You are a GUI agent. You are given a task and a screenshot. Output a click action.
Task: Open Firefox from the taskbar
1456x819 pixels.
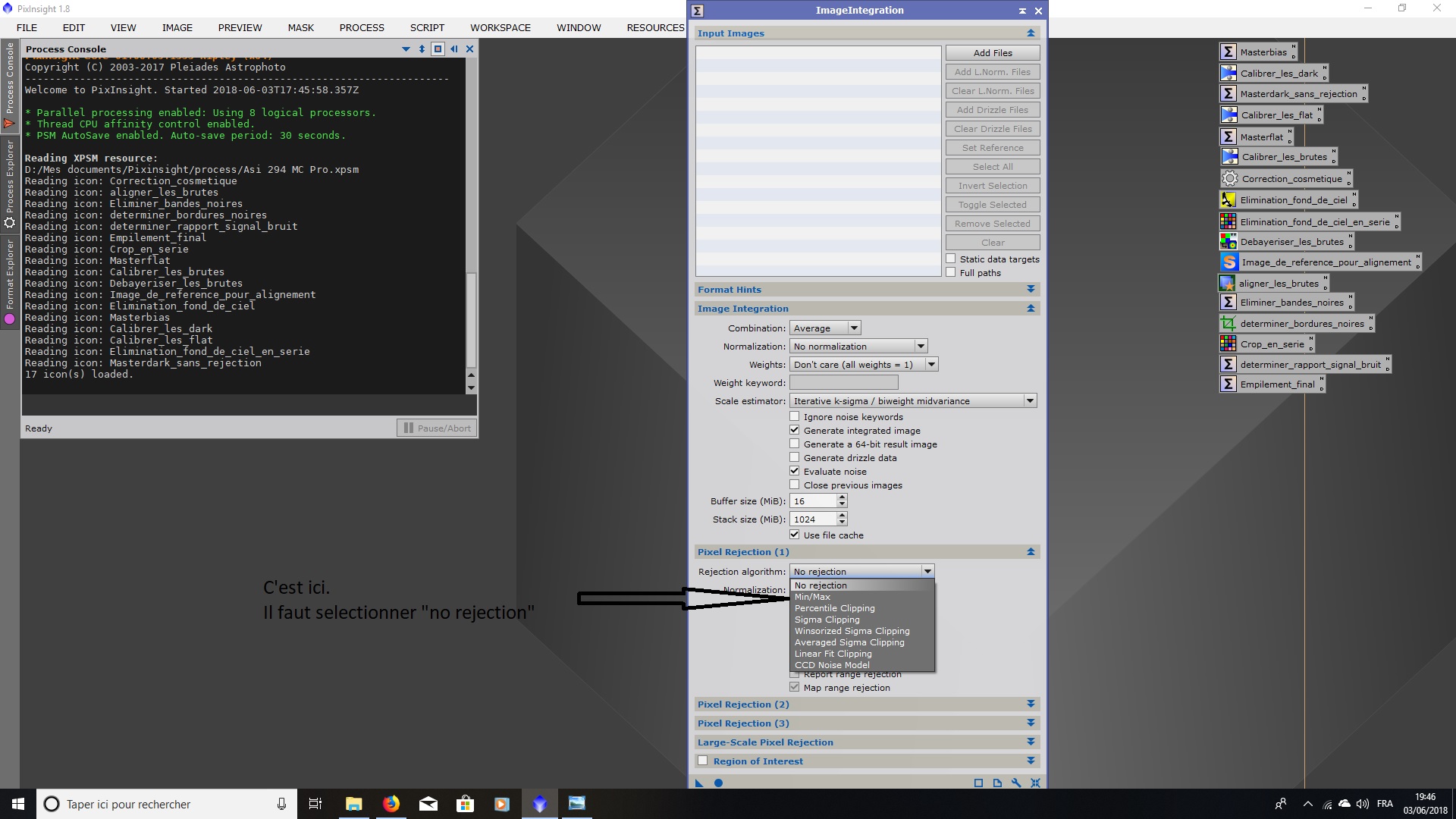(391, 804)
